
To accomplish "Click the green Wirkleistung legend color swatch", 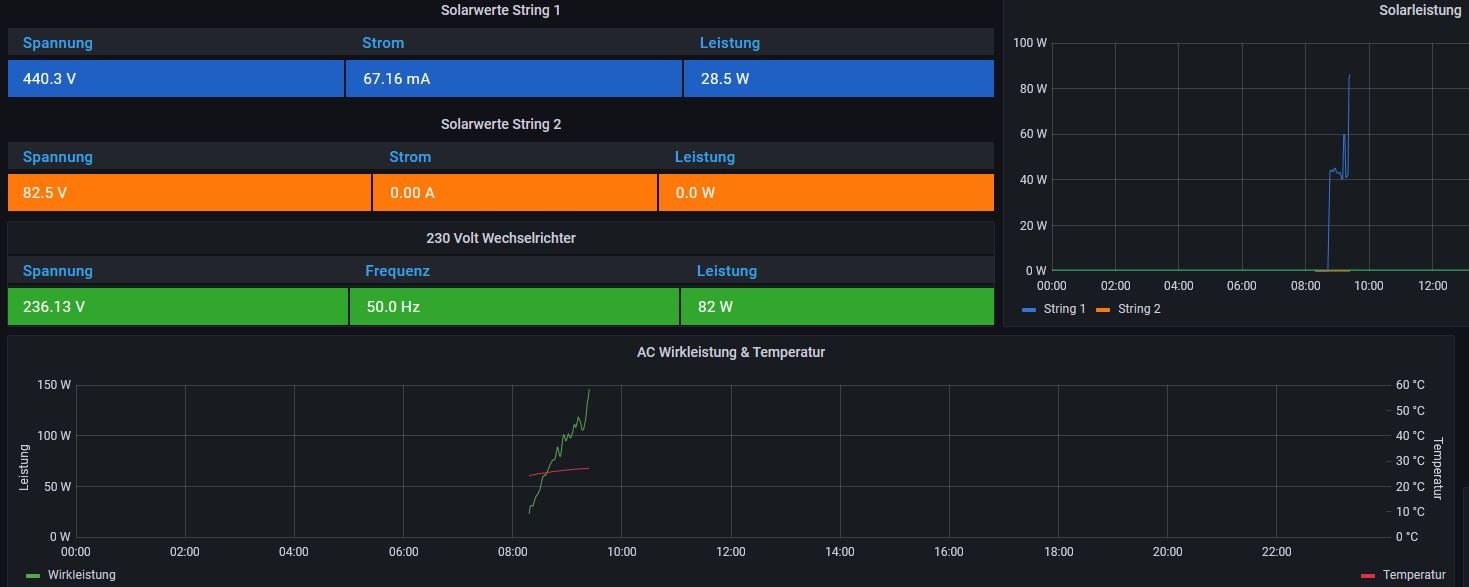I will point(33,576).
